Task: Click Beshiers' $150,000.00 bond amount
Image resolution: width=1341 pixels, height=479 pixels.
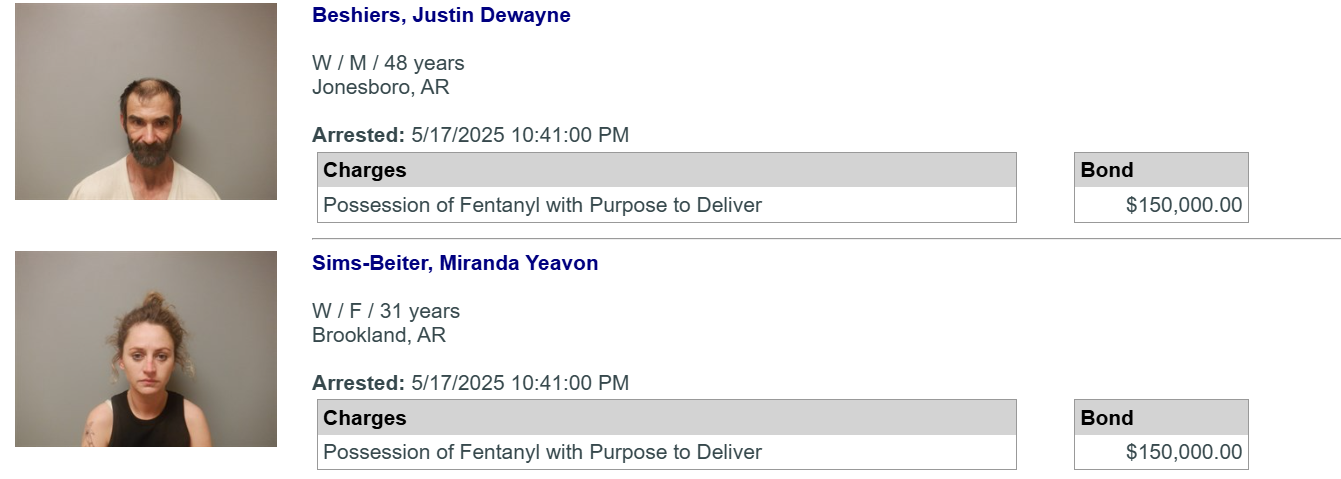Action: tap(1184, 205)
